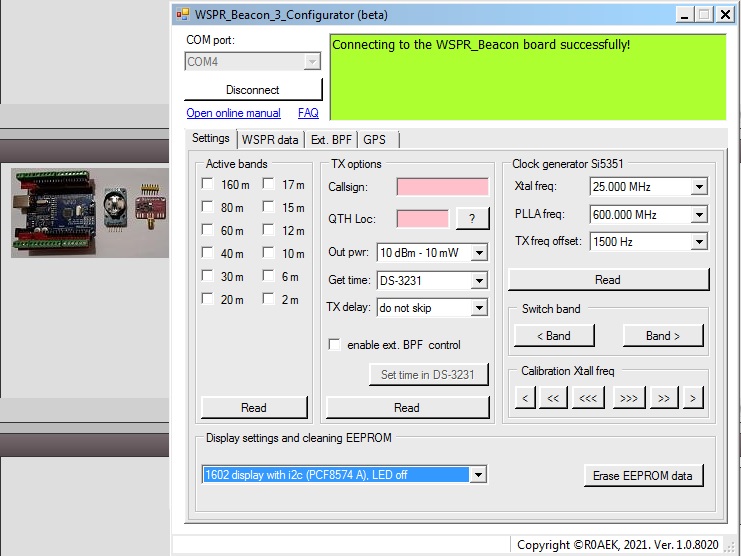Click the application icon in the title bar
The image size is (741, 556).
click(183, 14)
